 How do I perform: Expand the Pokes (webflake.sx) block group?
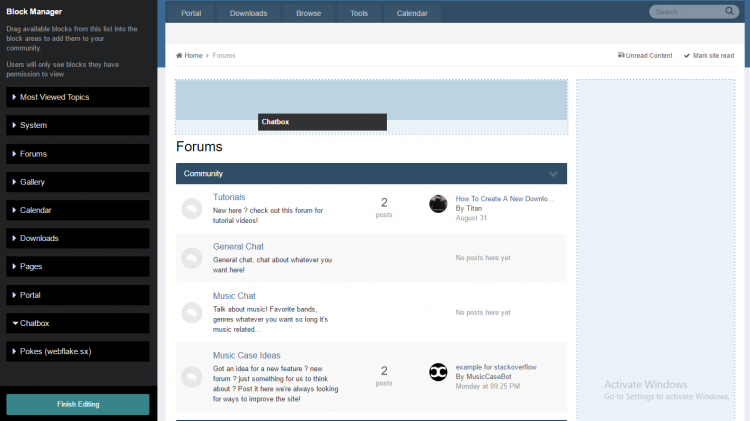click(x=78, y=351)
